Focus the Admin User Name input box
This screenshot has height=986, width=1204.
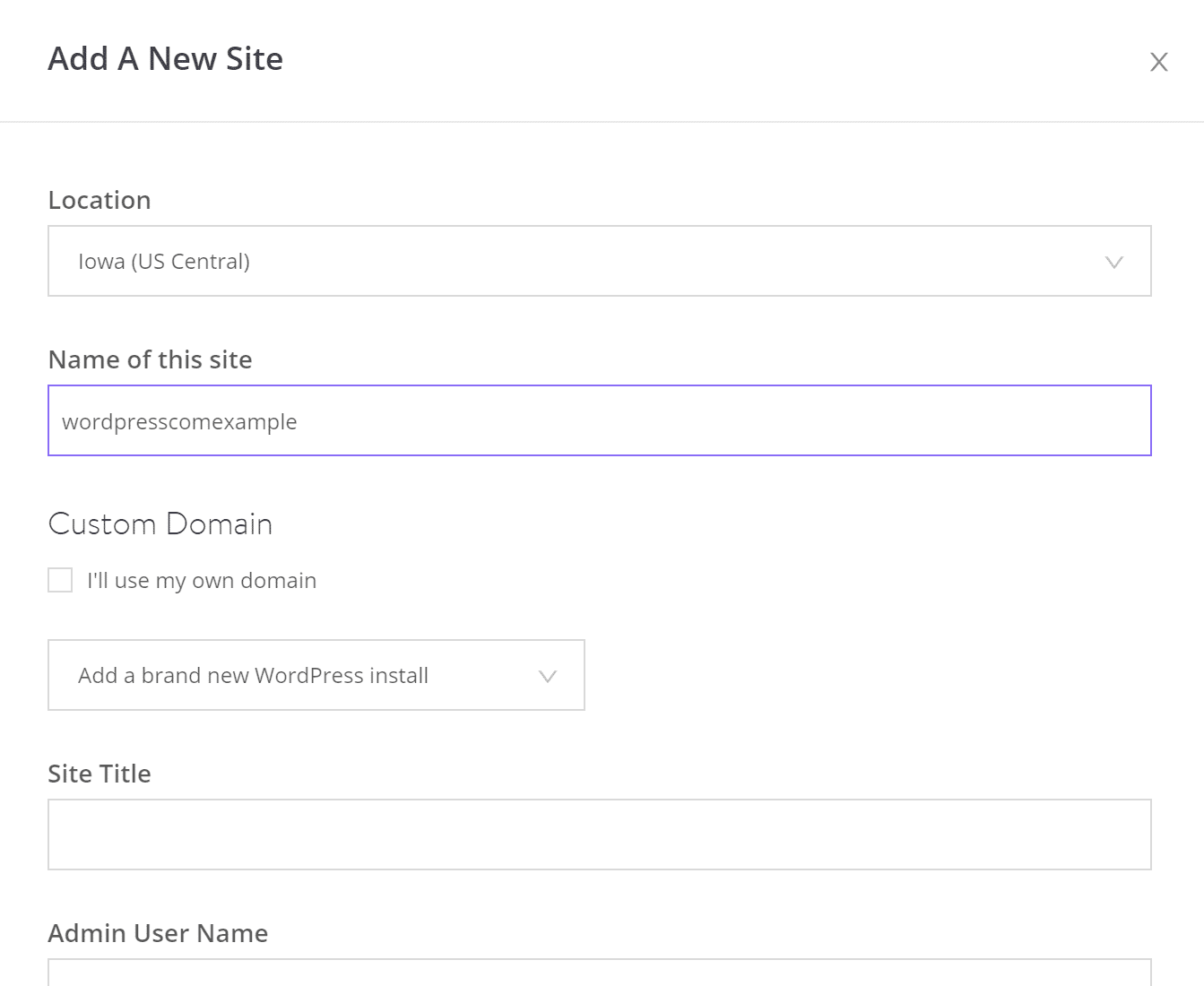click(x=600, y=977)
